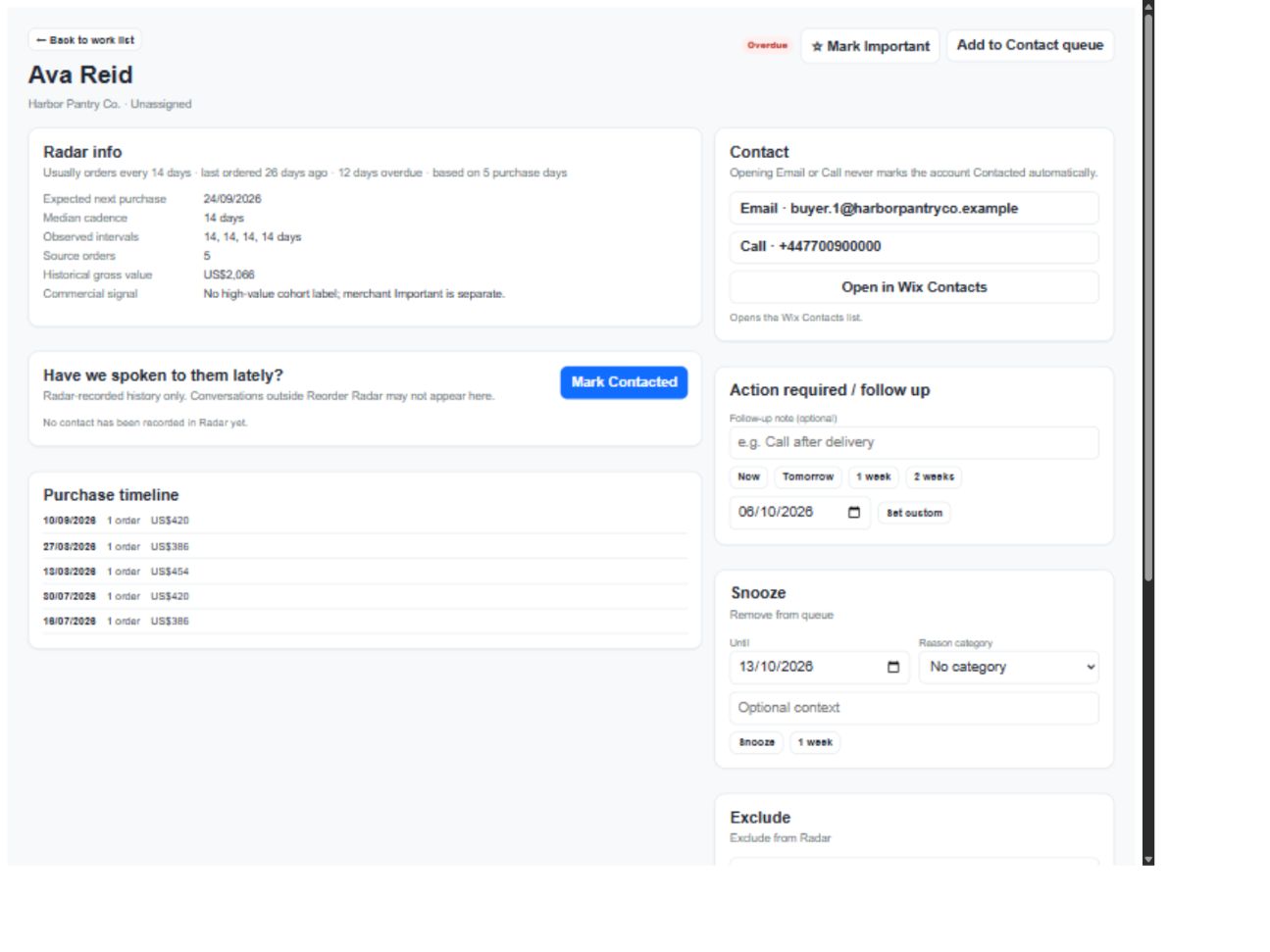Click the scrollbar down arrow
1270x952 pixels.
click(1147, 860)
